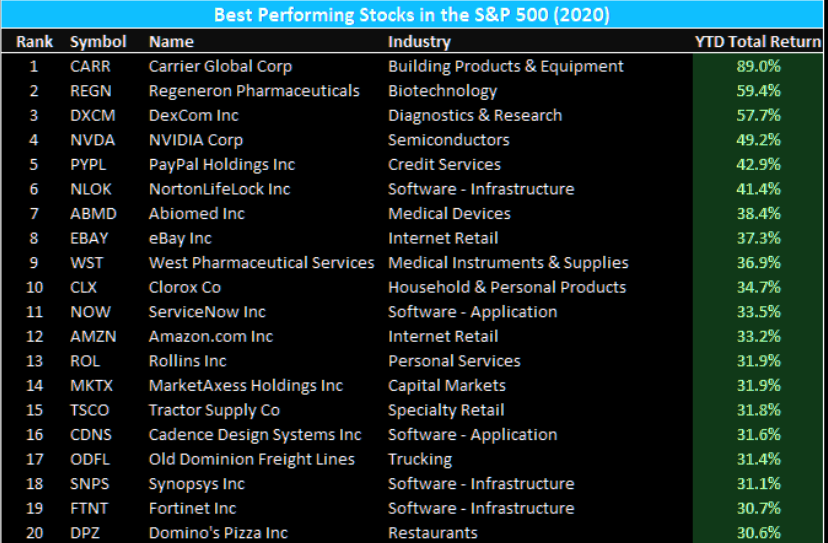This screenshot has height=543, width=828.
Task: Click the Domino's Pizza Inc name
Action: click(218, 533)
